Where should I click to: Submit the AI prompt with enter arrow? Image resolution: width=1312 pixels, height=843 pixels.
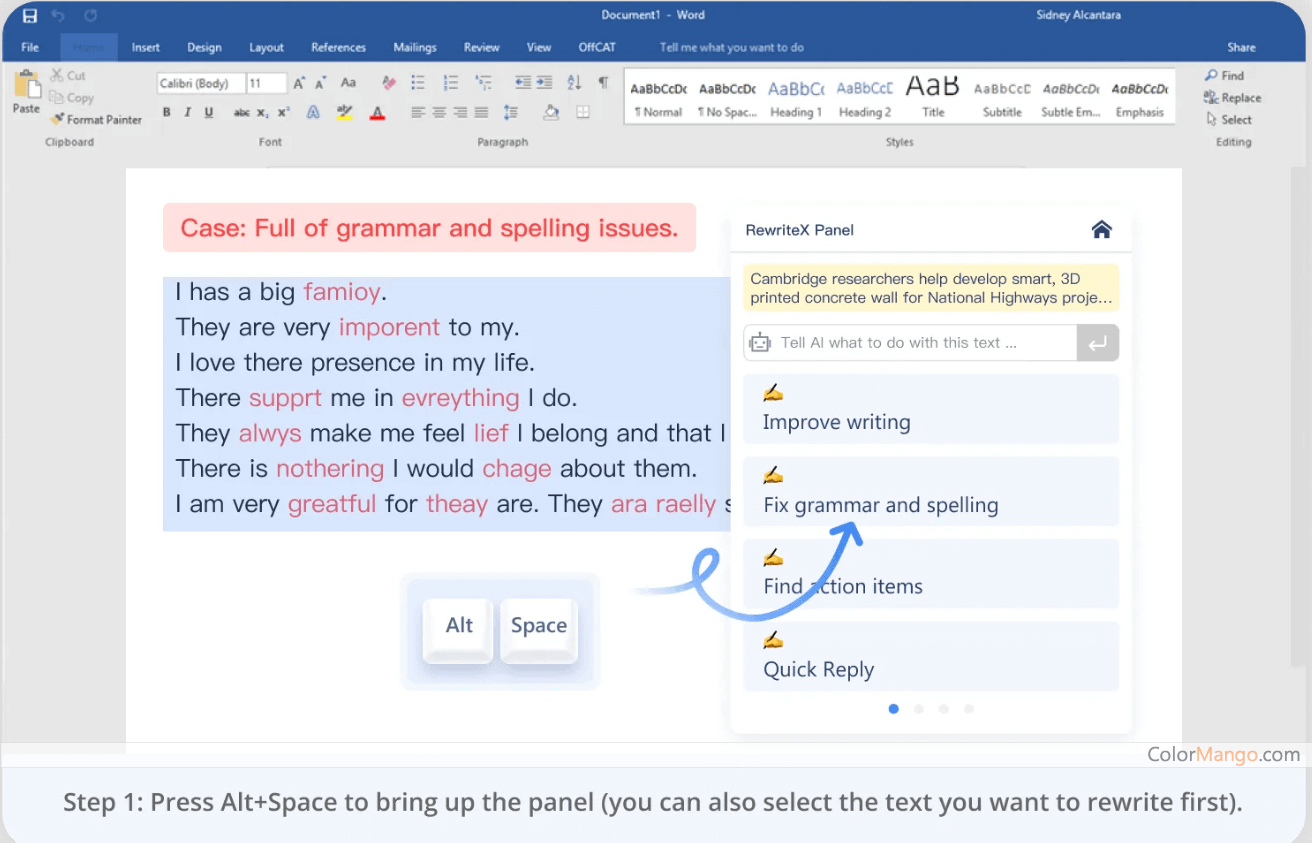click(x=1097, y=343)
